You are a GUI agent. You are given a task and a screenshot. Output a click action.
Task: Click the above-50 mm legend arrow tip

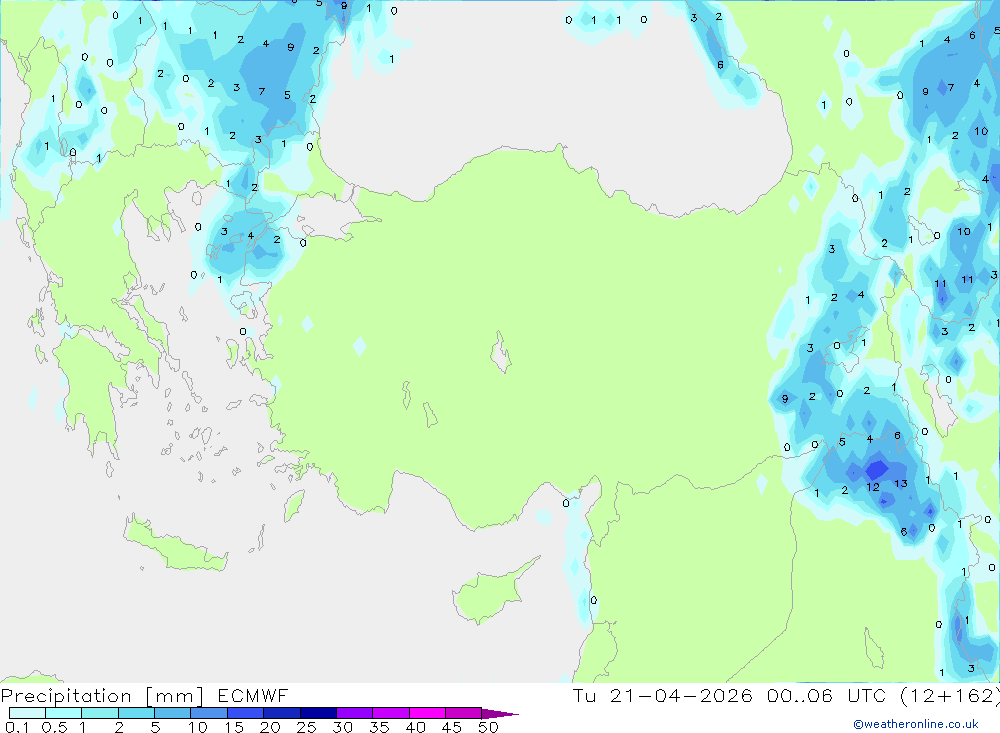coord(501,714)
